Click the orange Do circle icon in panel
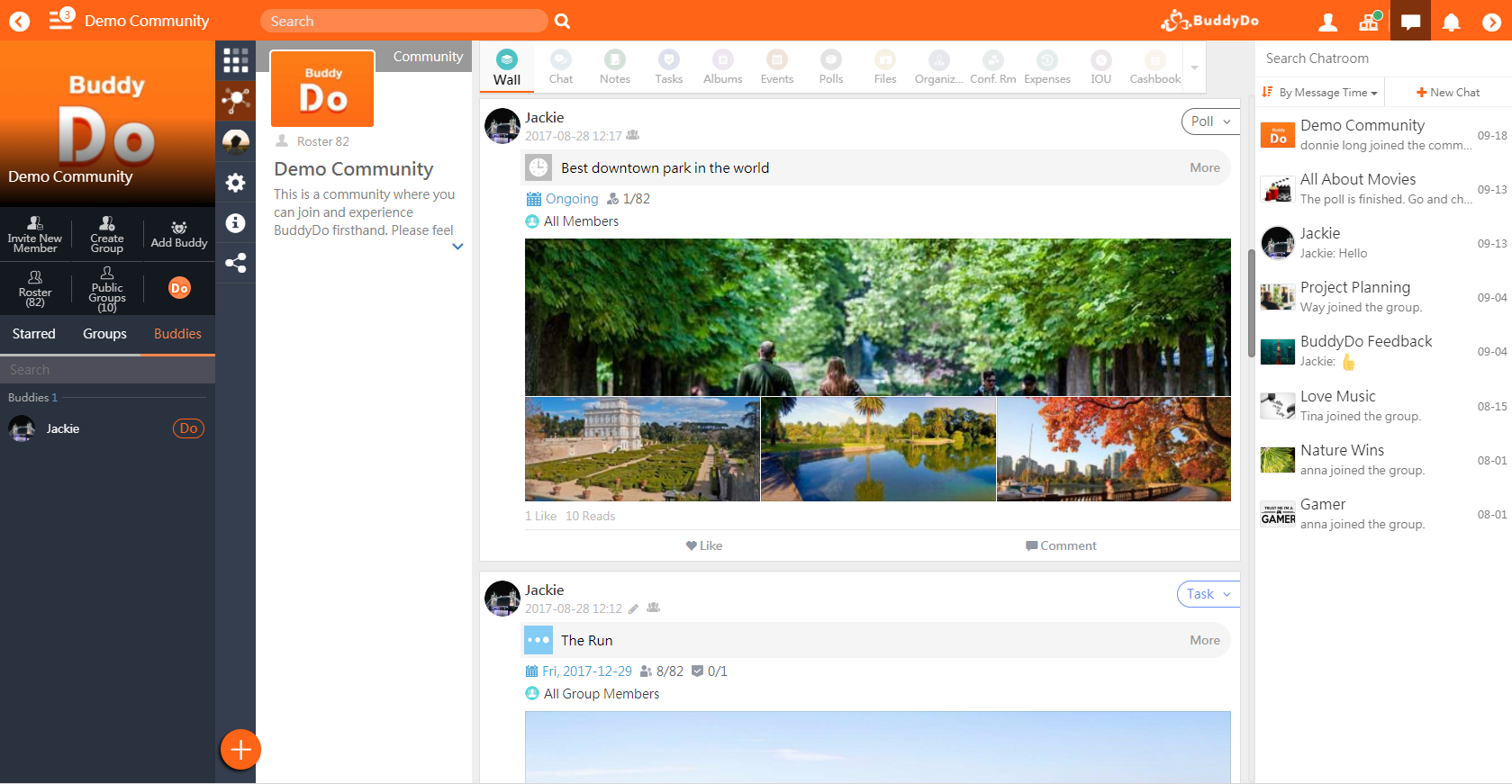This screenshot has width=1512, height=784. point(179,288)
